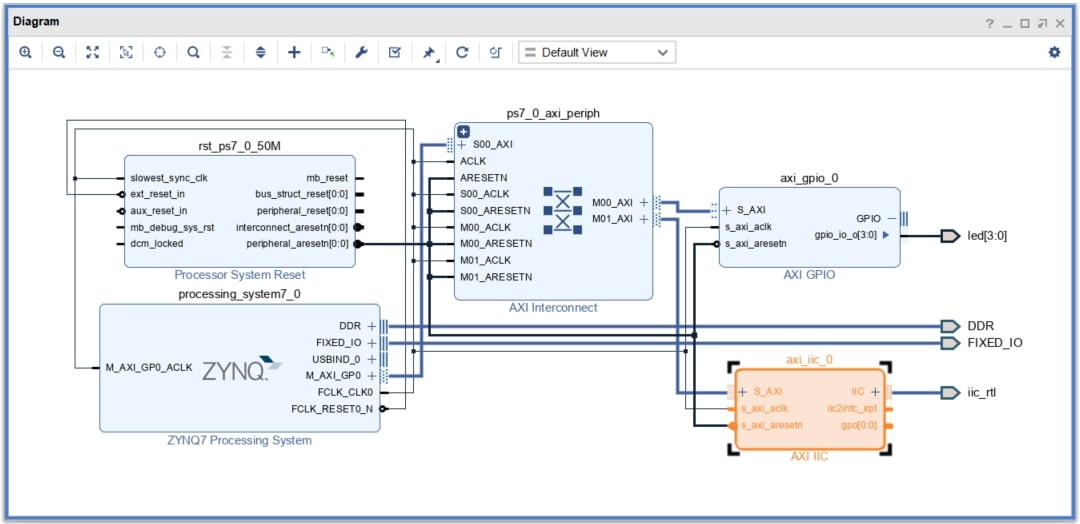This screenshot has height=524, width=1080.
Task: Click the Zoom In magnifier icon
Action: (25, 52)
